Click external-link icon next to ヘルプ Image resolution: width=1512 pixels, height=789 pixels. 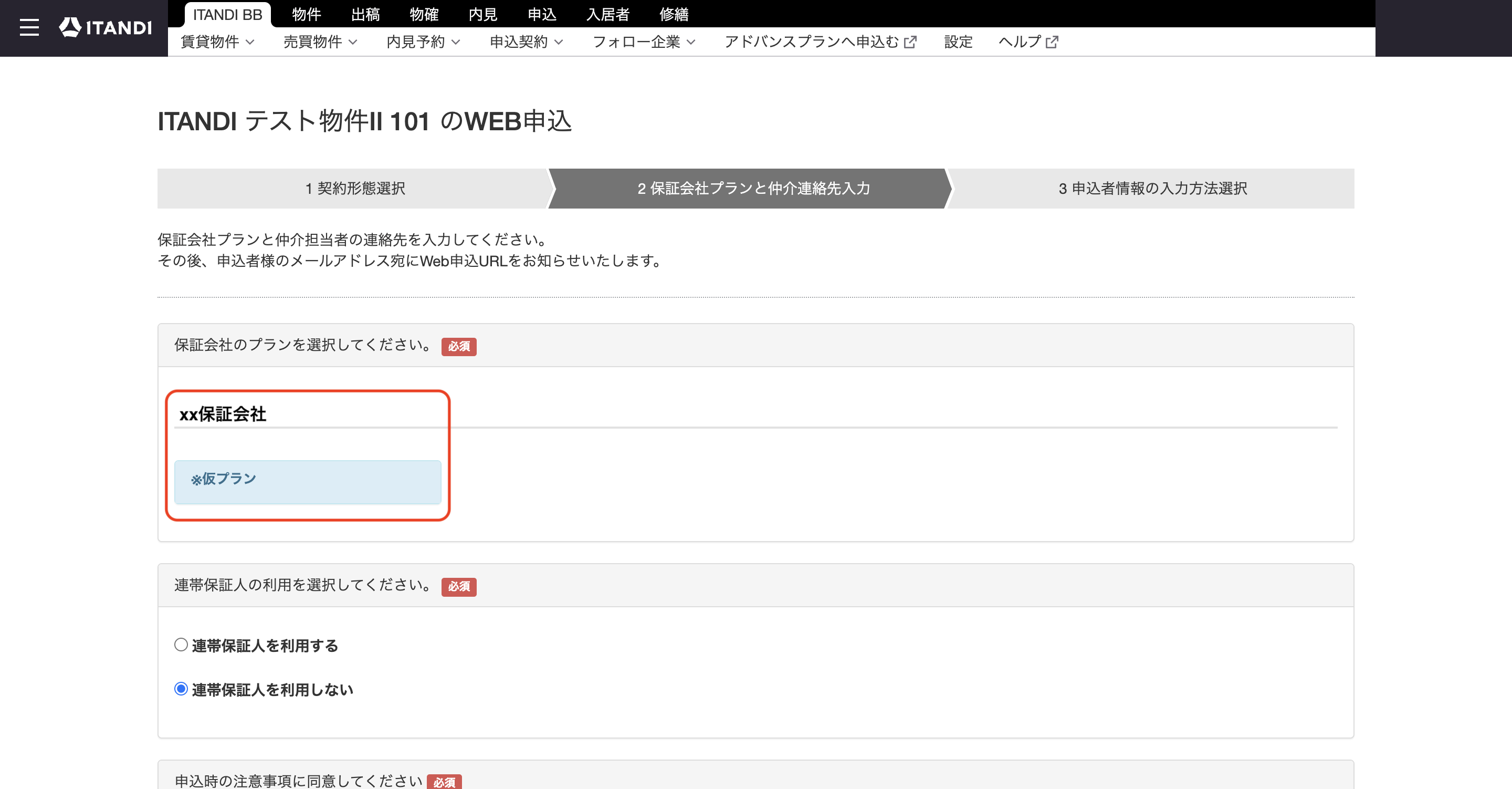point(1052,43)
